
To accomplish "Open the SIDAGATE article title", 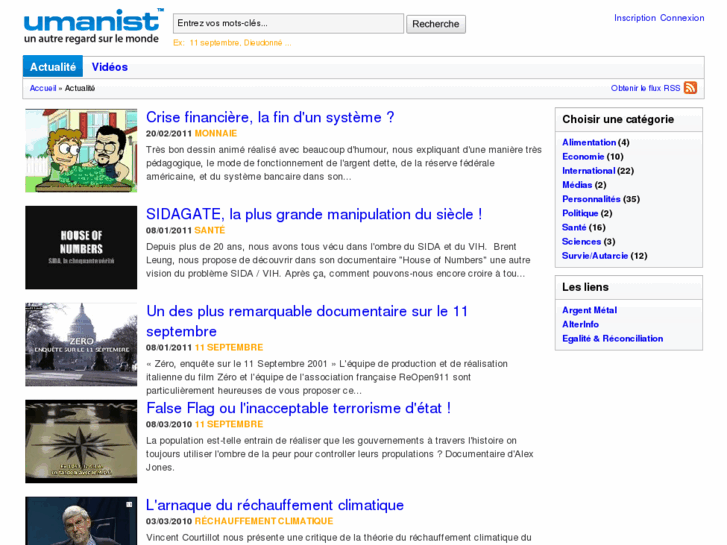I will coord(314,214).
